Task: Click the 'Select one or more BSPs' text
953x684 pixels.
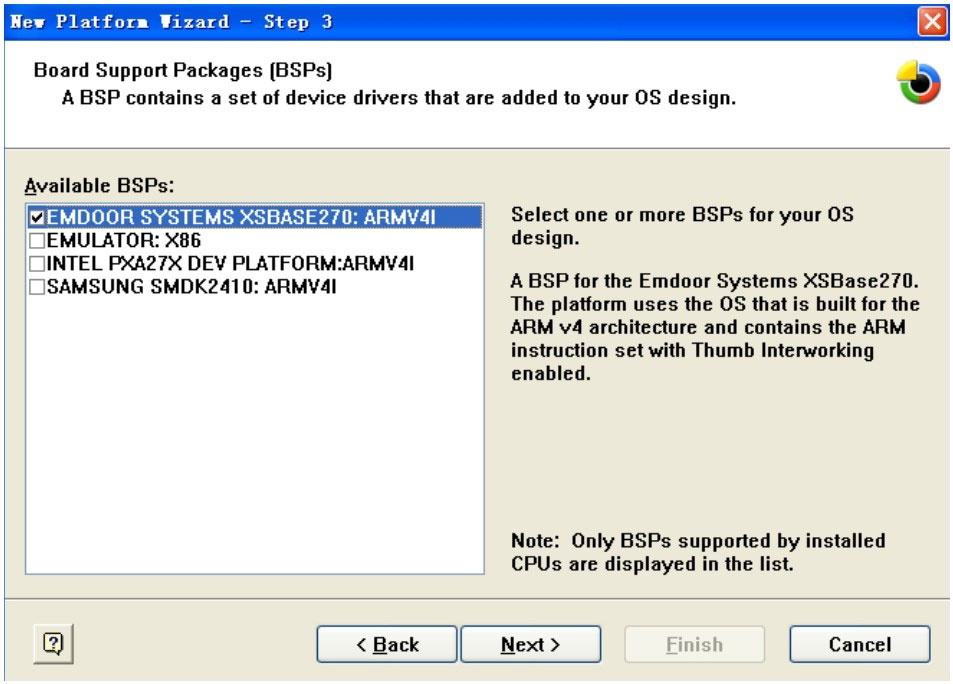Action: [682, 226]
